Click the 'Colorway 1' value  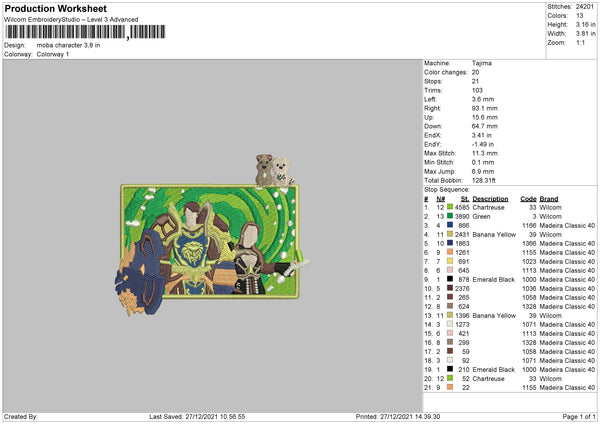click(53, 54)
